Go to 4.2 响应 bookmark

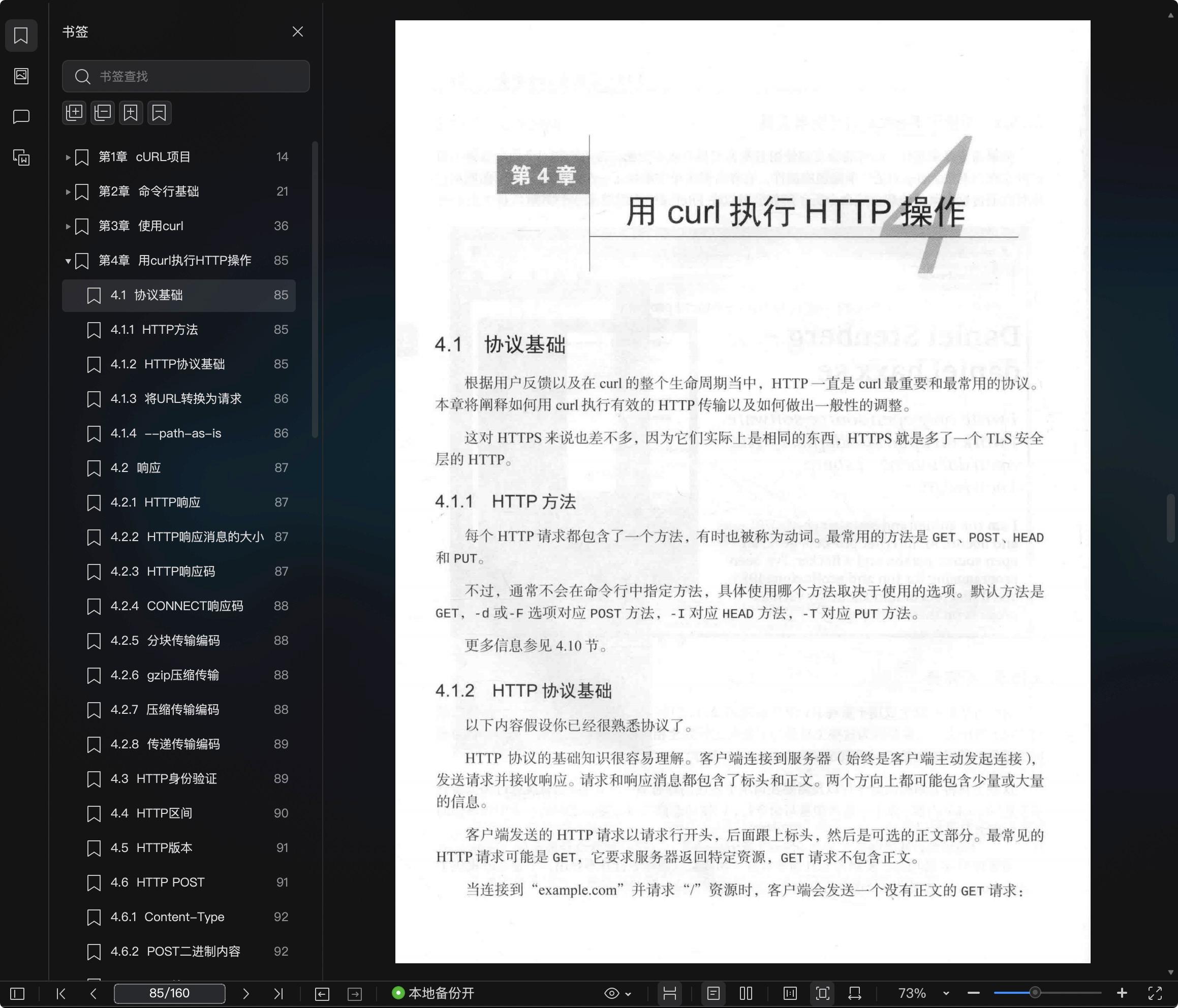coord(178,468)
